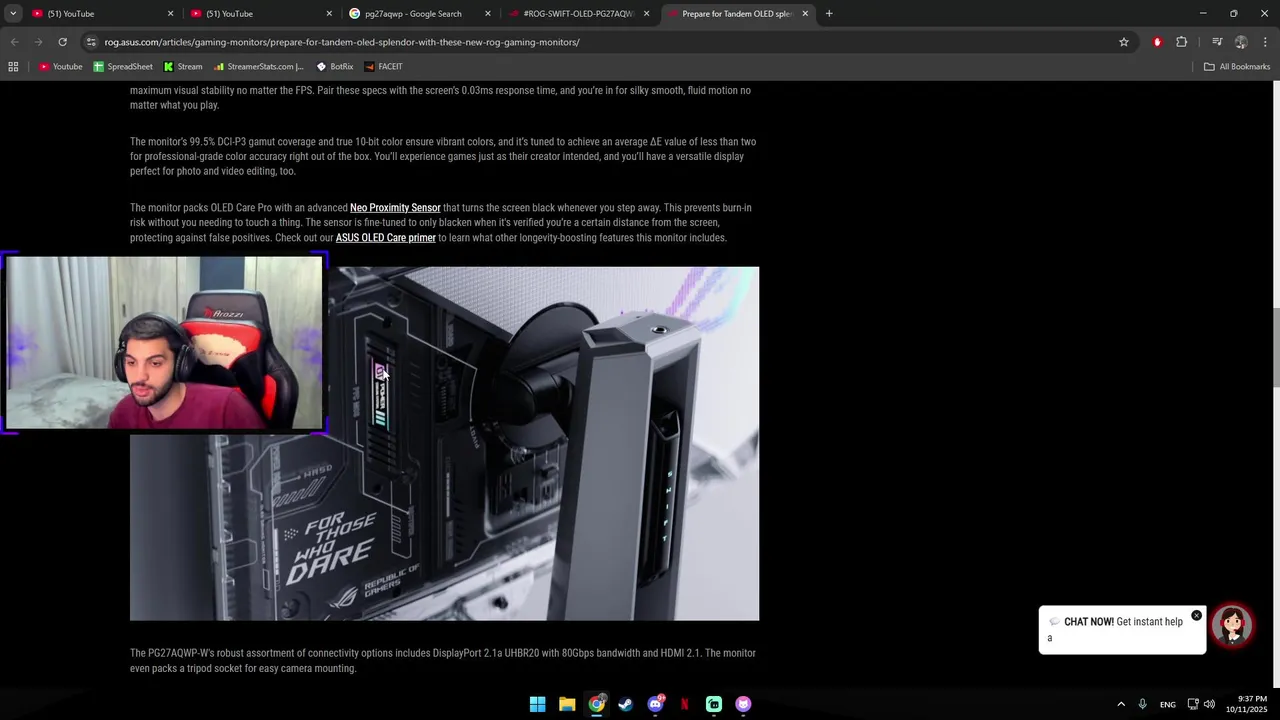This screenshot has width=1280, height=720.
Task: Open the FACEIT bookmark
Action: point(384,67)
